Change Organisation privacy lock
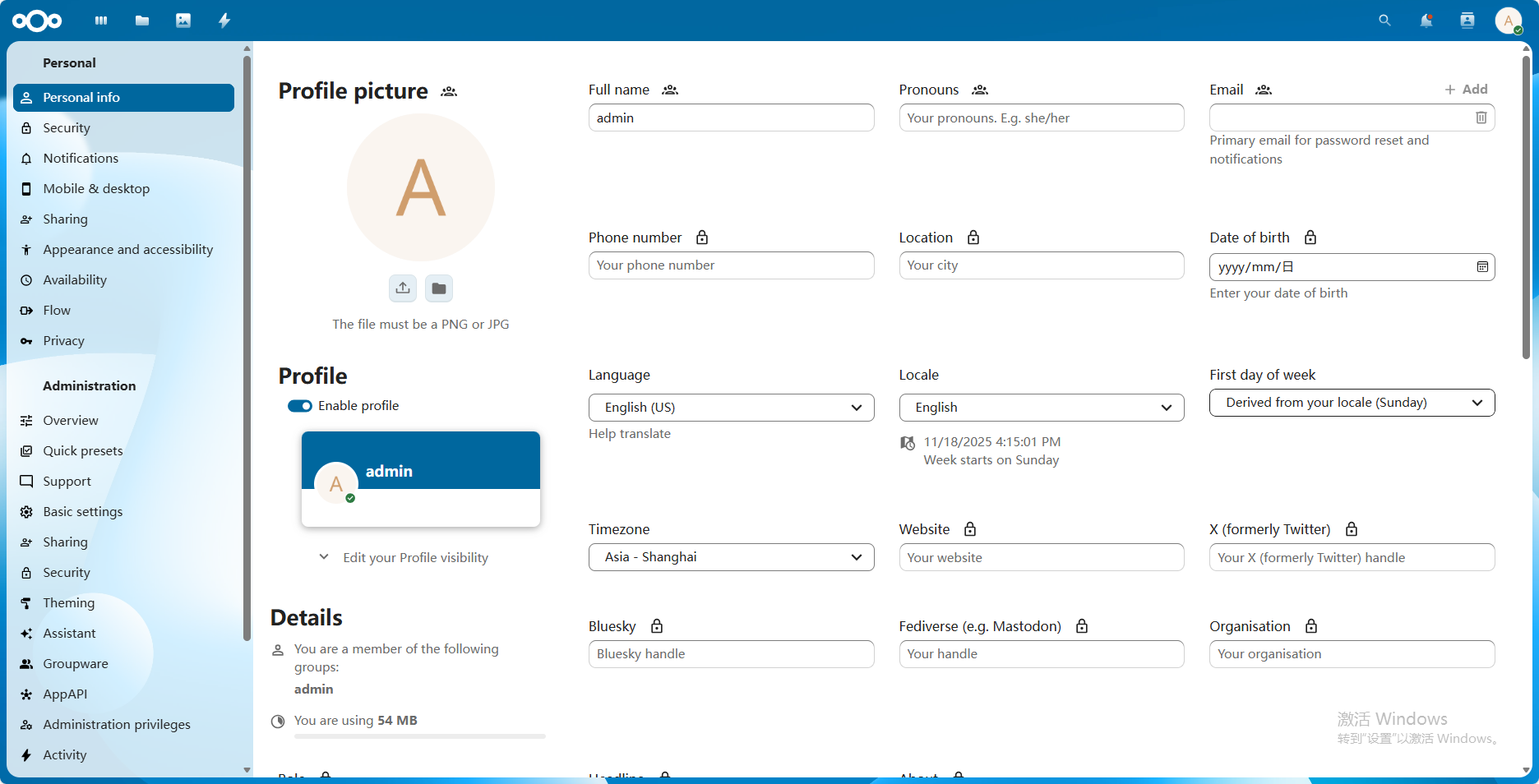Viewport: 1539px width, 784px height. (1311, 626)
